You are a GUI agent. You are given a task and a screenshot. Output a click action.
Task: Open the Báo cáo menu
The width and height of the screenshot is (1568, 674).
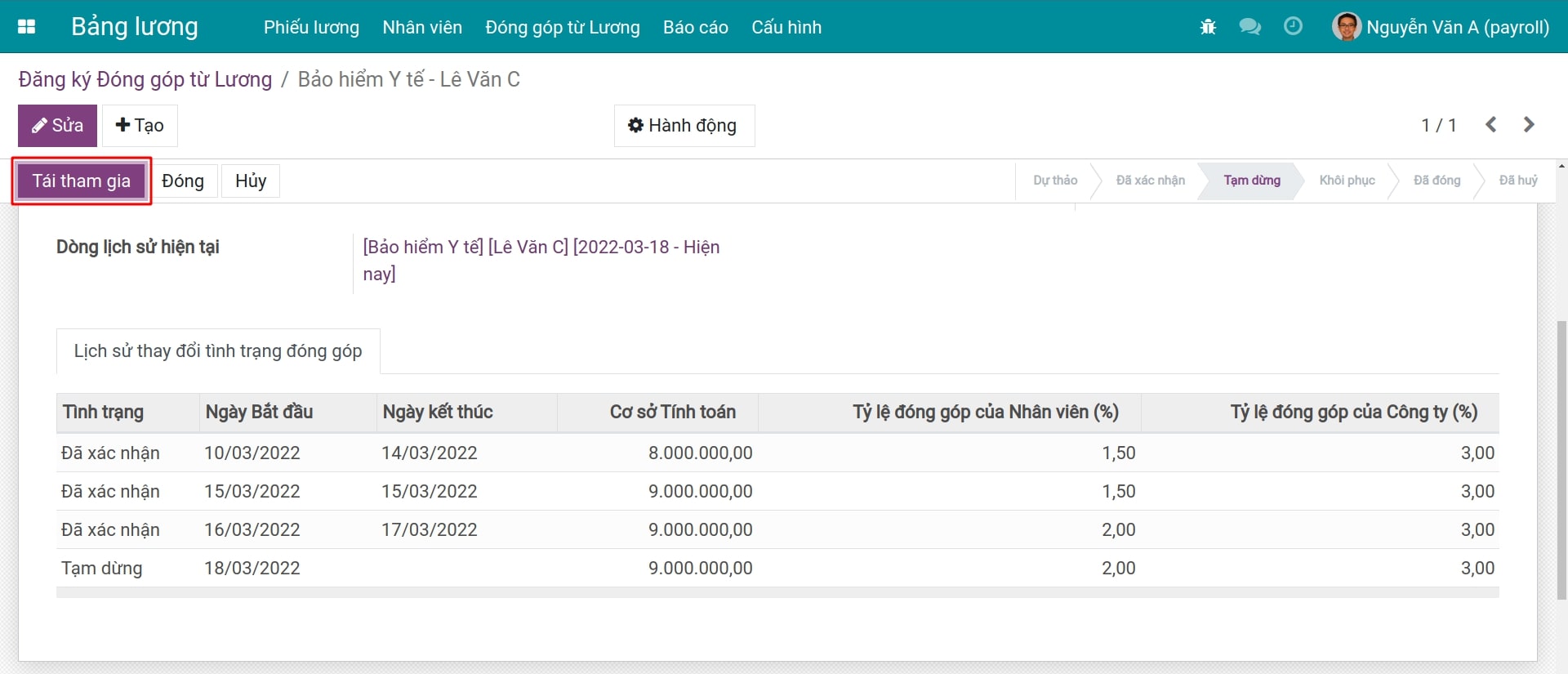695,28
